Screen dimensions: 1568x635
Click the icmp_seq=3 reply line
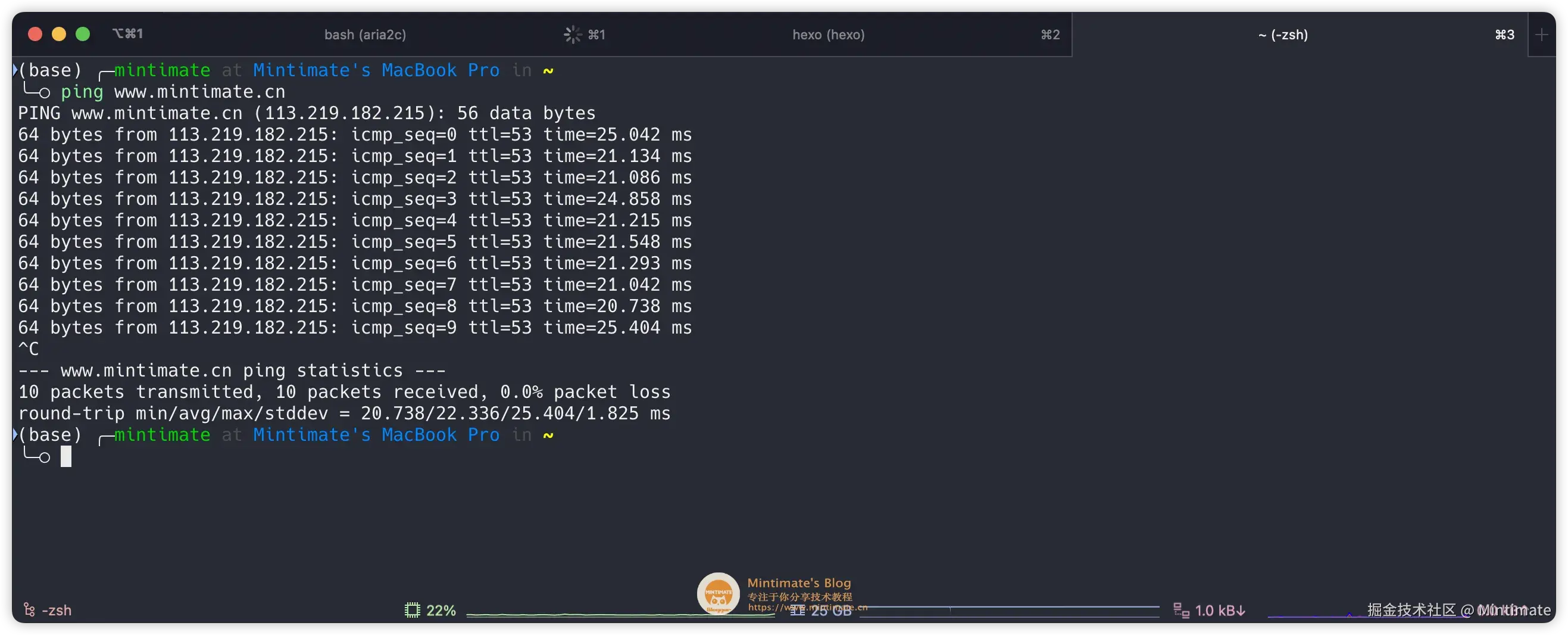coord(355,199)
